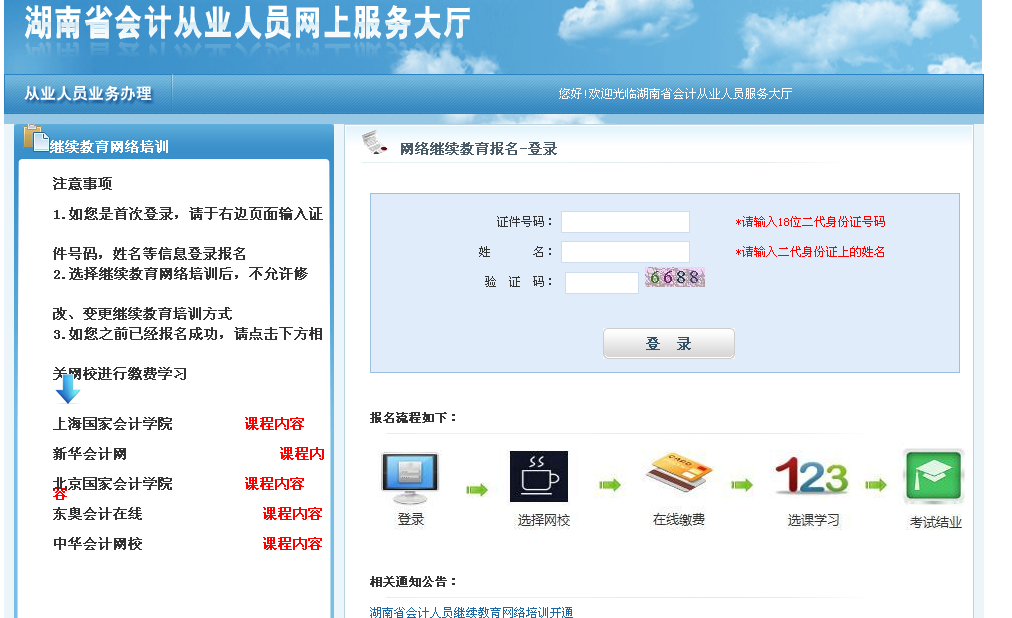
Task: Refresh the captcha image showing 6688
Action: point(675,278)
